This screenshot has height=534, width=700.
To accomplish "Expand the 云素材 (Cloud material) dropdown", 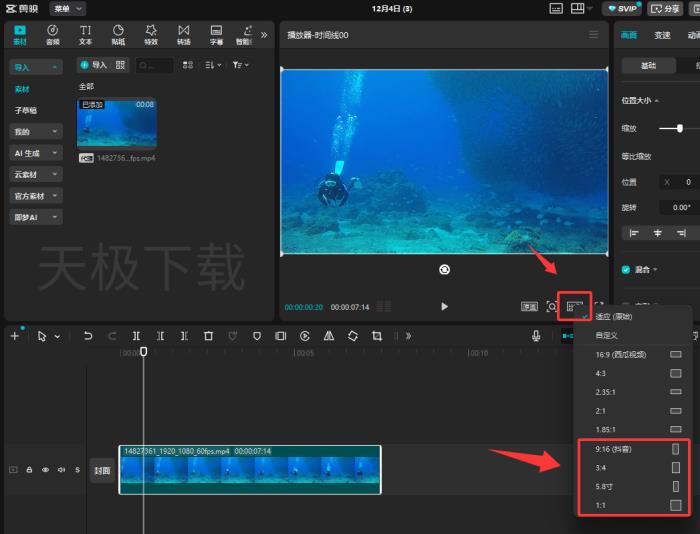I will 35,174.
